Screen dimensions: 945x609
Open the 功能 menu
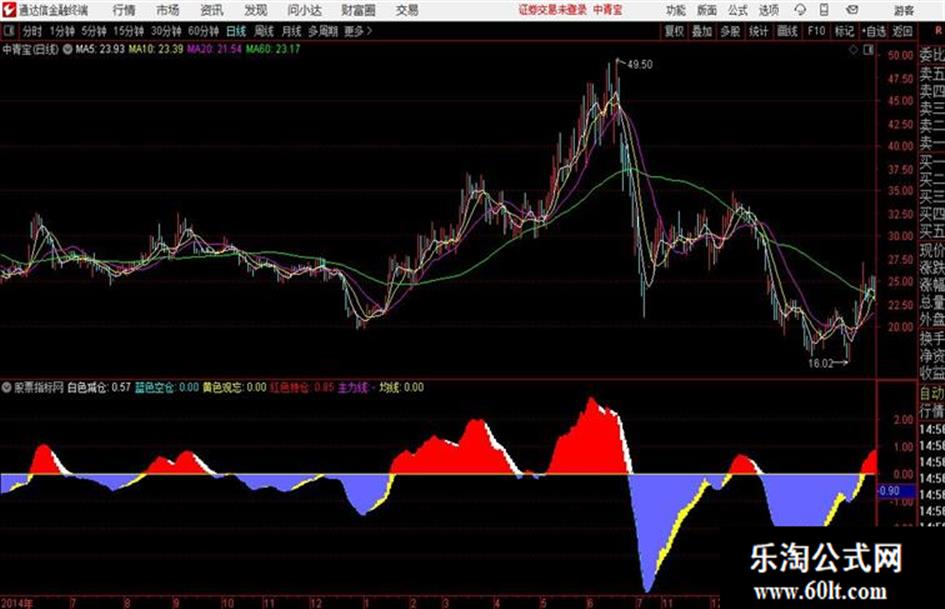[x=676, y=10]
